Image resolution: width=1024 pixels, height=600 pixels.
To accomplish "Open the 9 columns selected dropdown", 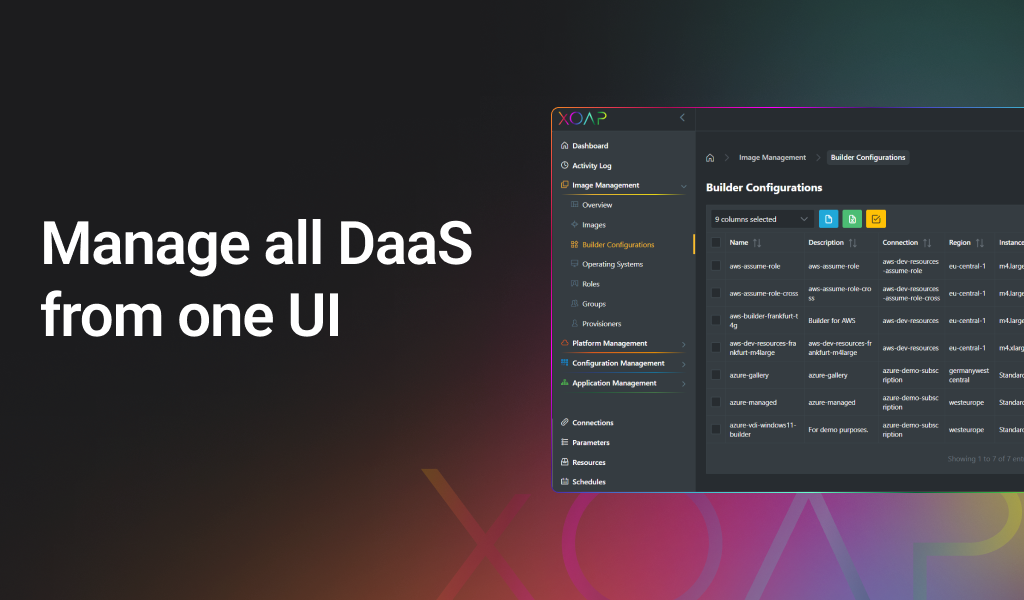I will click(x=761, y=219).
